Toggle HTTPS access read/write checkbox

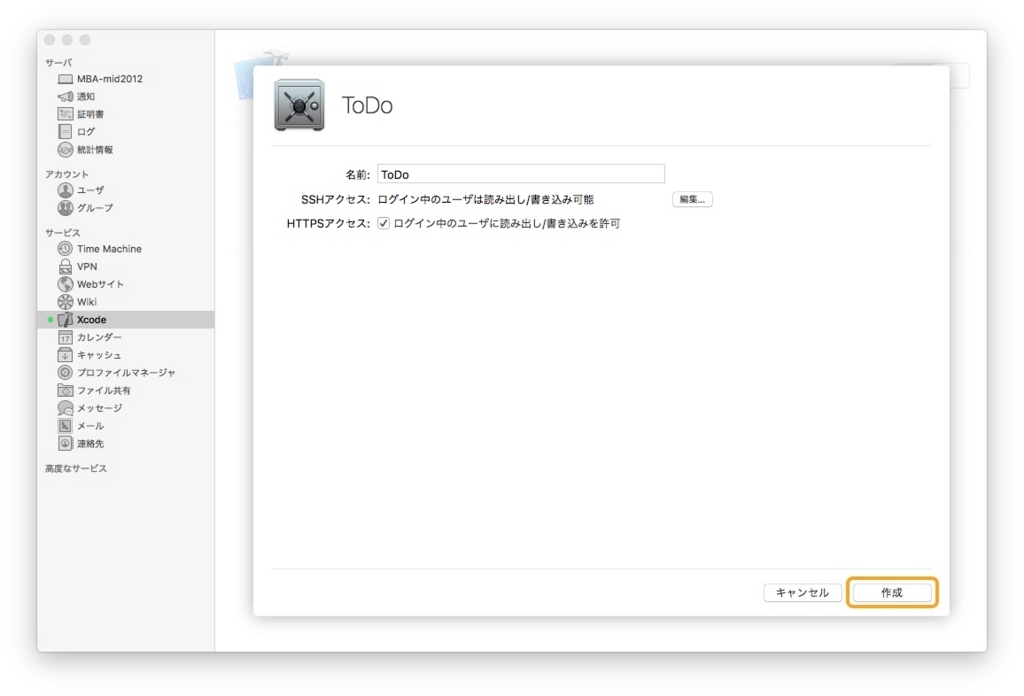[383, 223]
